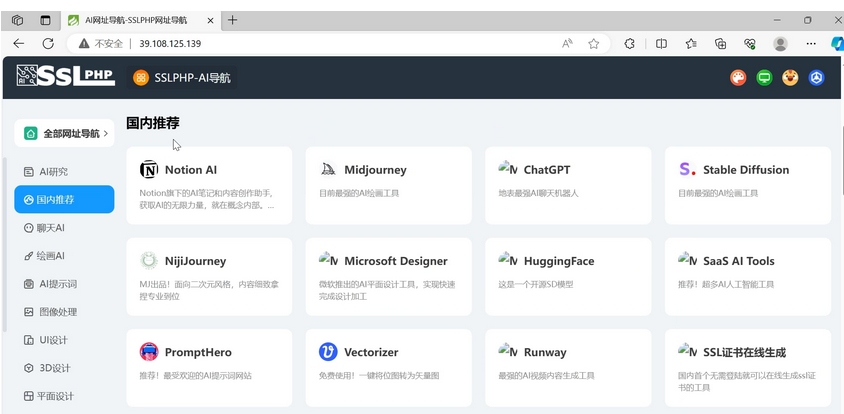Click the Copilot icon at toolbar edge

838,44
